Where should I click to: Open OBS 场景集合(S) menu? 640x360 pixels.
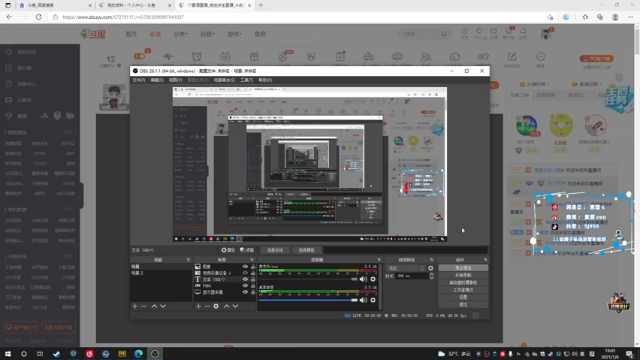click(224, 80)
